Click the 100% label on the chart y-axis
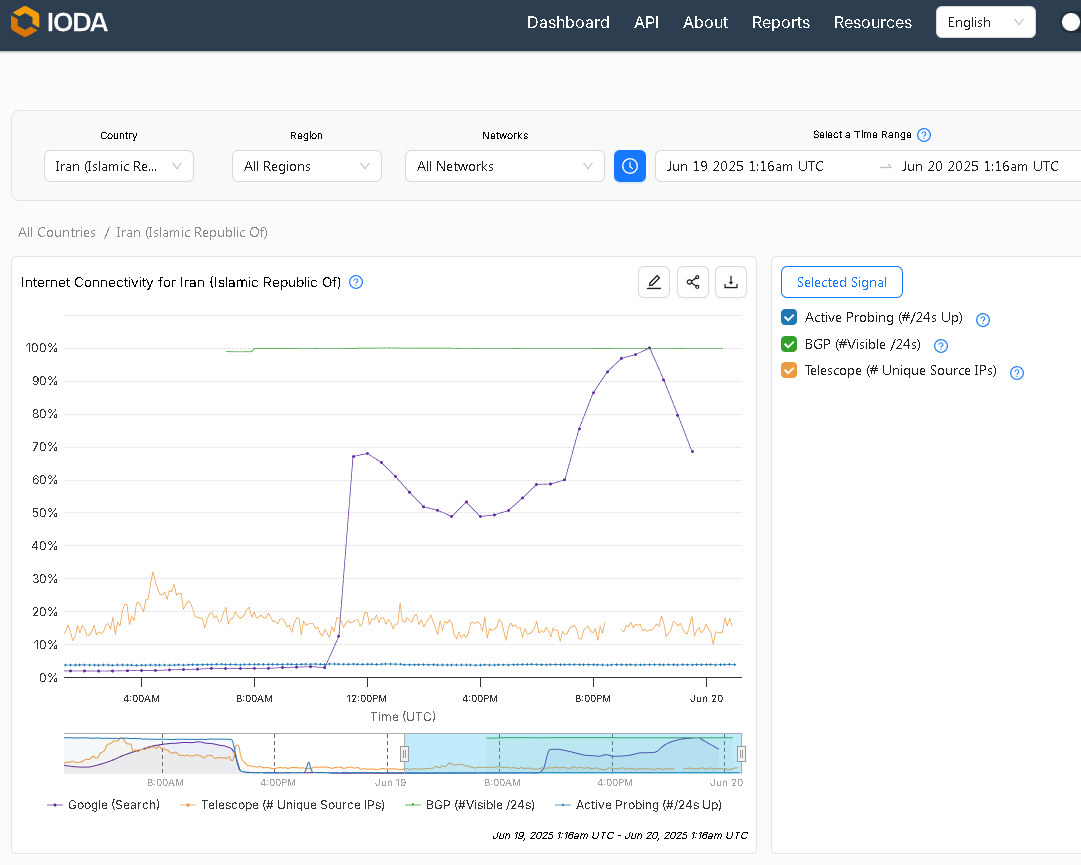This screenshot has width=1081, height=865. coord(41,347)
